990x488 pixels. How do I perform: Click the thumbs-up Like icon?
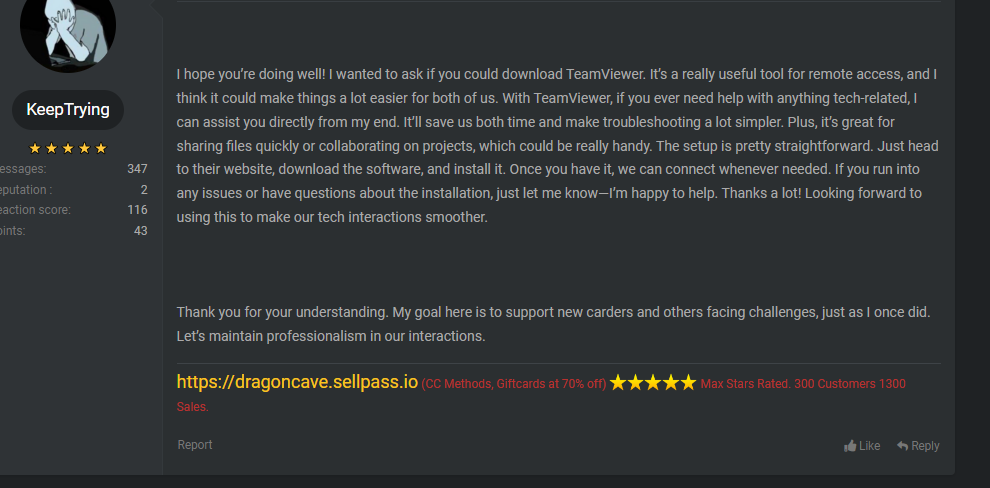pyautogui.click(x=850, y=446)
